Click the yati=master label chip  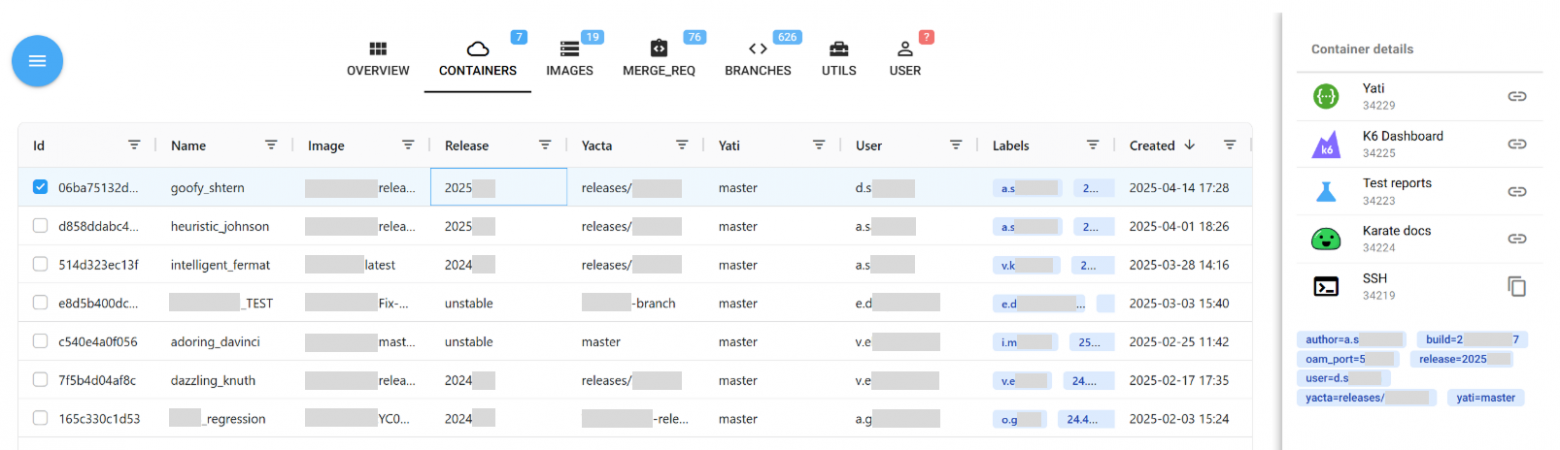(1485, 398)
